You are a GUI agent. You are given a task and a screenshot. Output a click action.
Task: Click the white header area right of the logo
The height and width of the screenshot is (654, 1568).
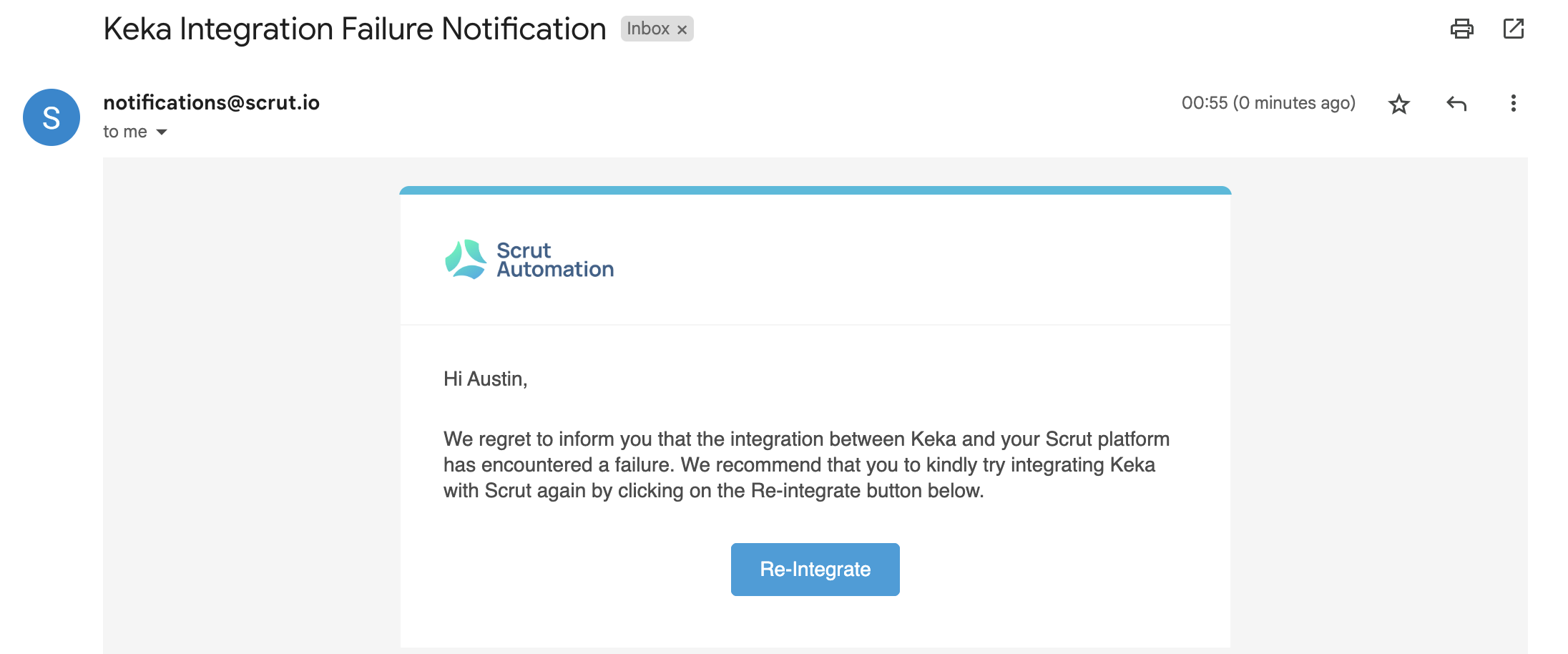pos(923,260)
